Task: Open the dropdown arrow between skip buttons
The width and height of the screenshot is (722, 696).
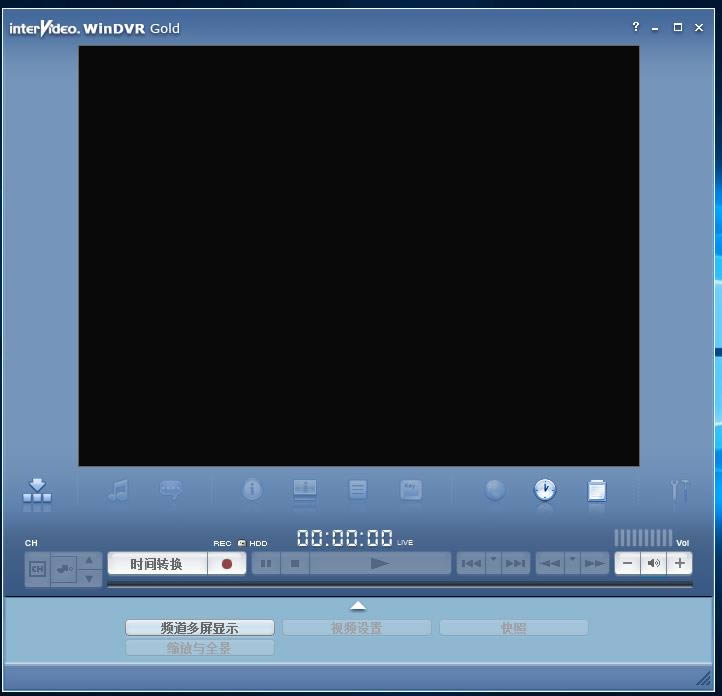Action: [493, 562]
